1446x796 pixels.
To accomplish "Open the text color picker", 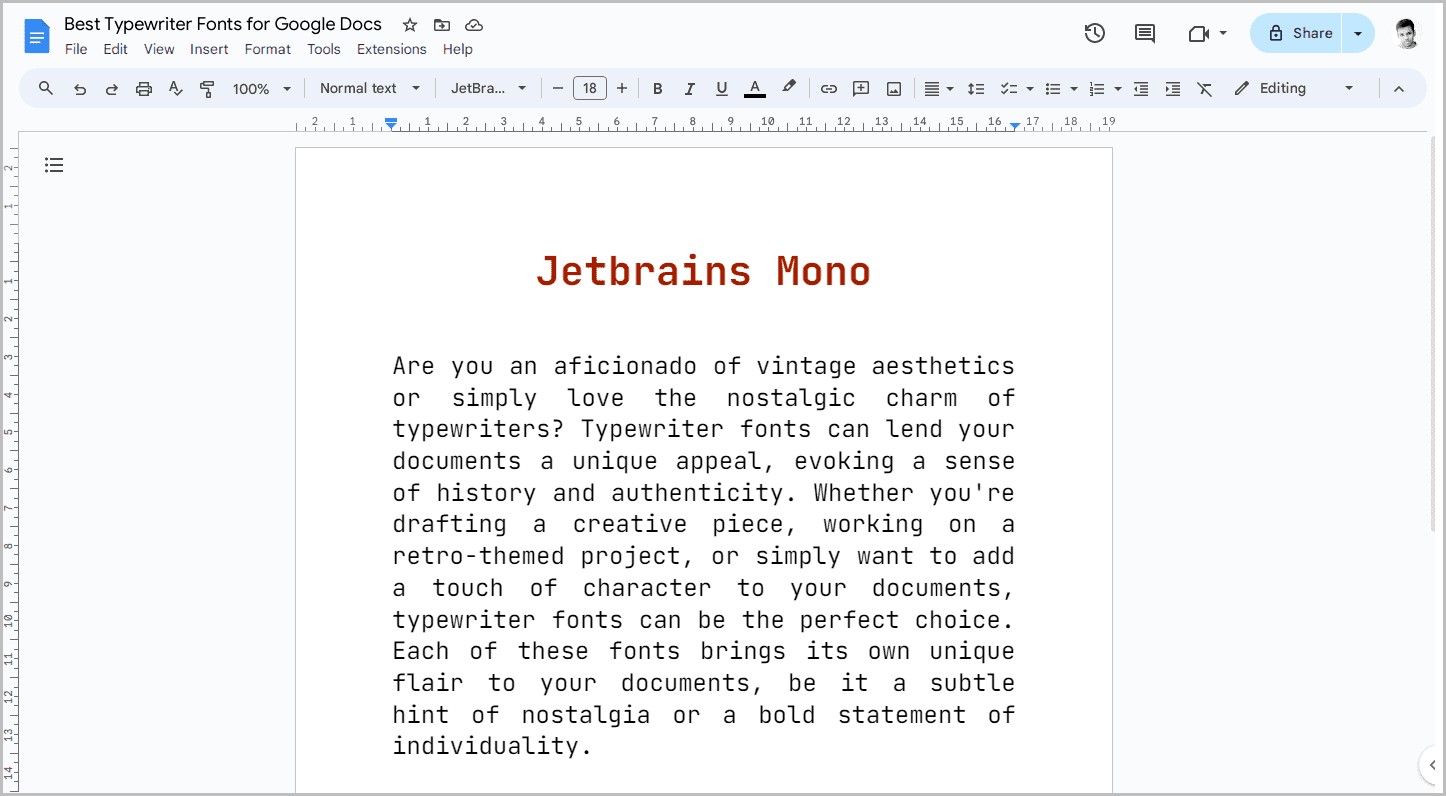I will [755, 89].
